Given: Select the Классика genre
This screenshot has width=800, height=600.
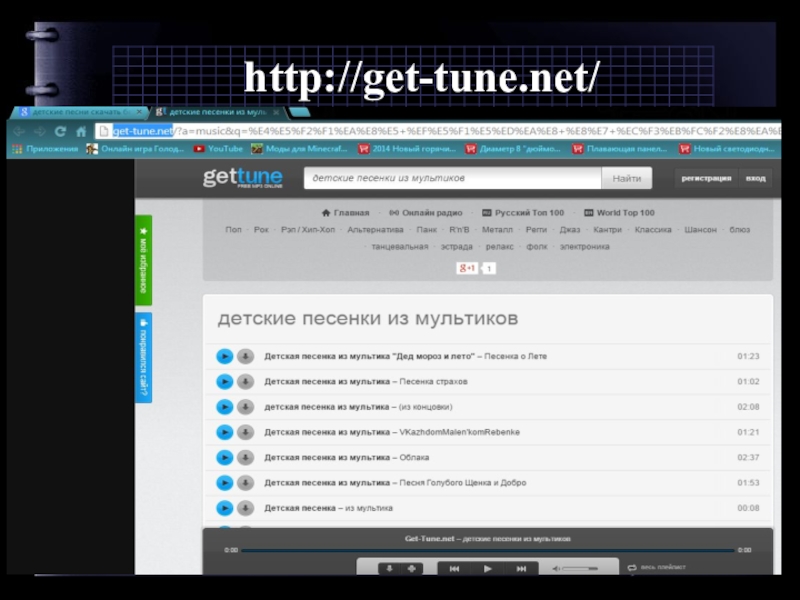Looking at the screenshot, I should [653, 230].
